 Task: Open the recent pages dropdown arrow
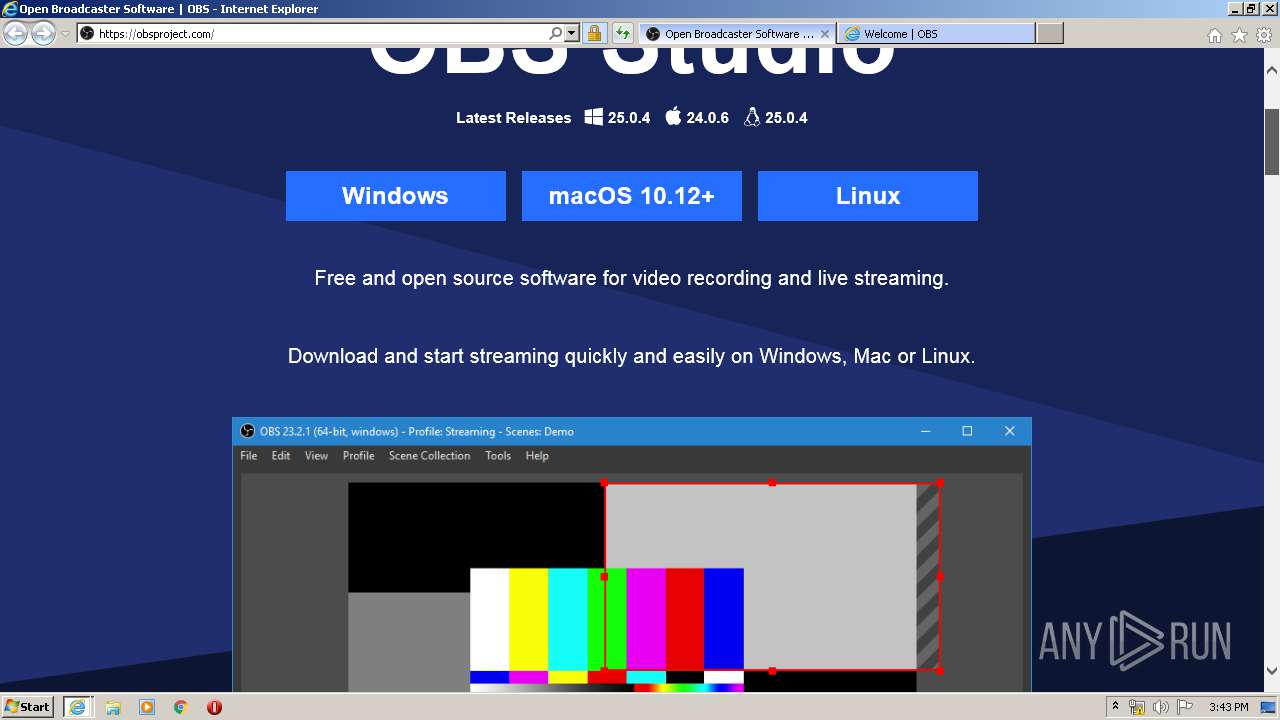(65, 34)
